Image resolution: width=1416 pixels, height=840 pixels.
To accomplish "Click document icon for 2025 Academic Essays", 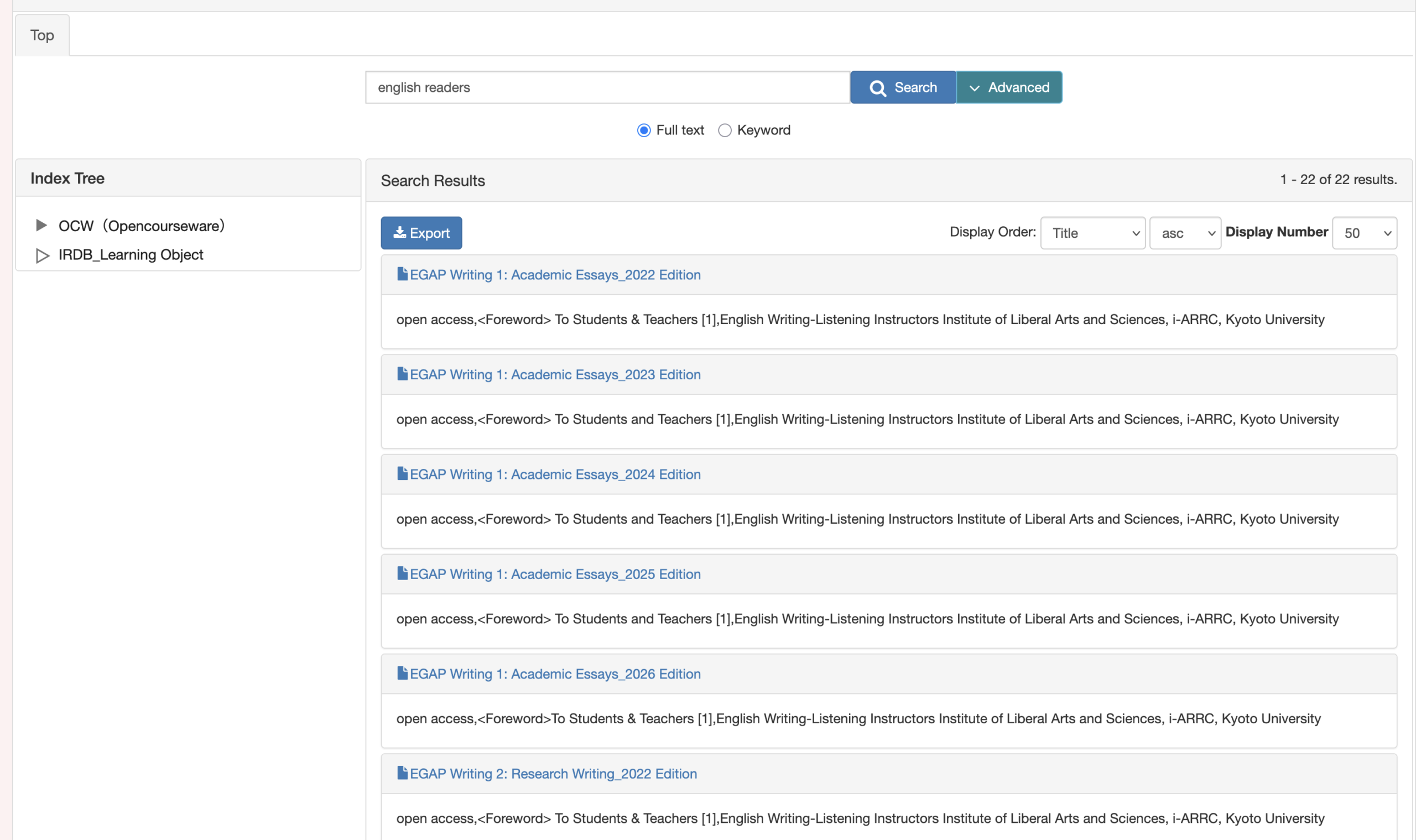I will coord(403,573).
